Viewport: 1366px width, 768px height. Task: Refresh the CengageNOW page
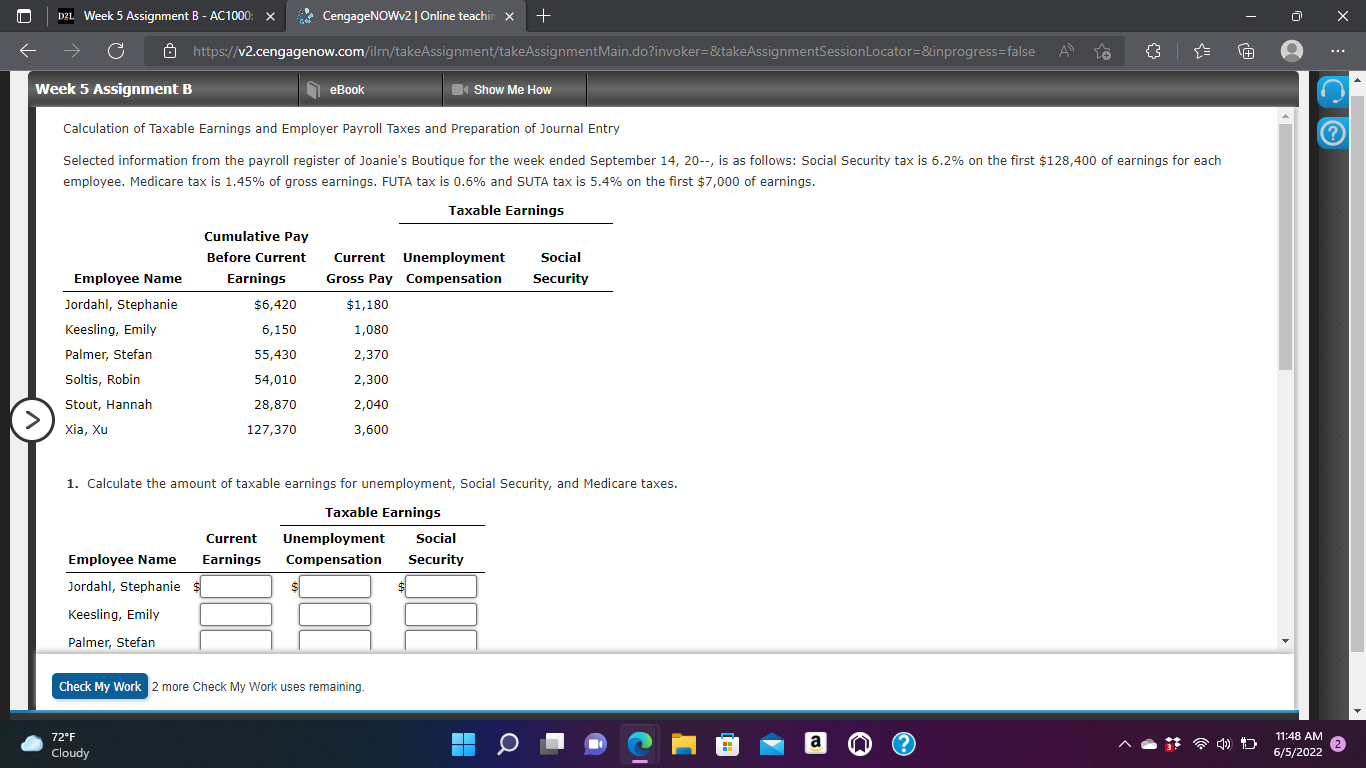pyautogui.click(x=113, y=50)
